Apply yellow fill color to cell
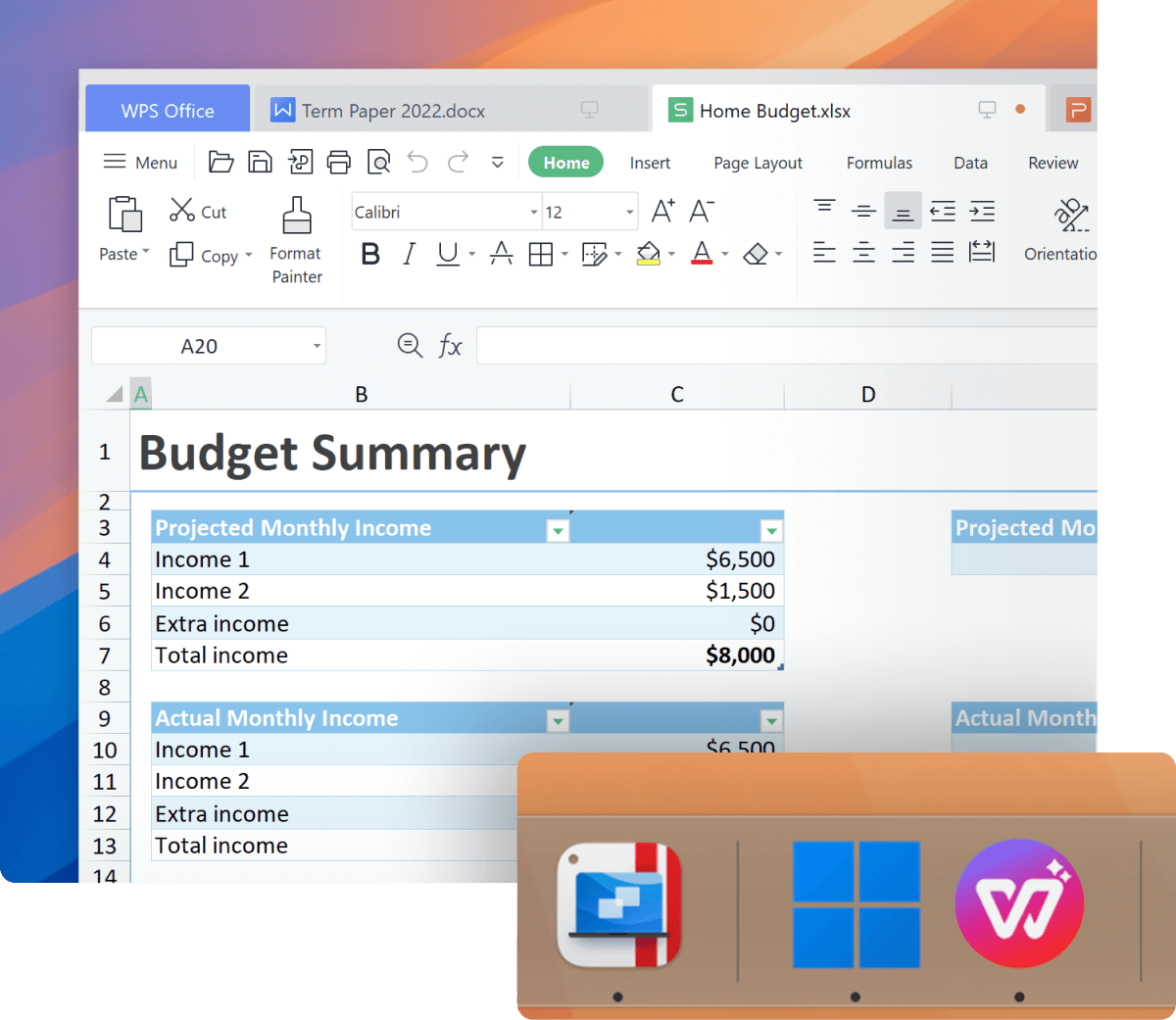Screen dimensions: 1176x1020 click(x=648, y=255)
